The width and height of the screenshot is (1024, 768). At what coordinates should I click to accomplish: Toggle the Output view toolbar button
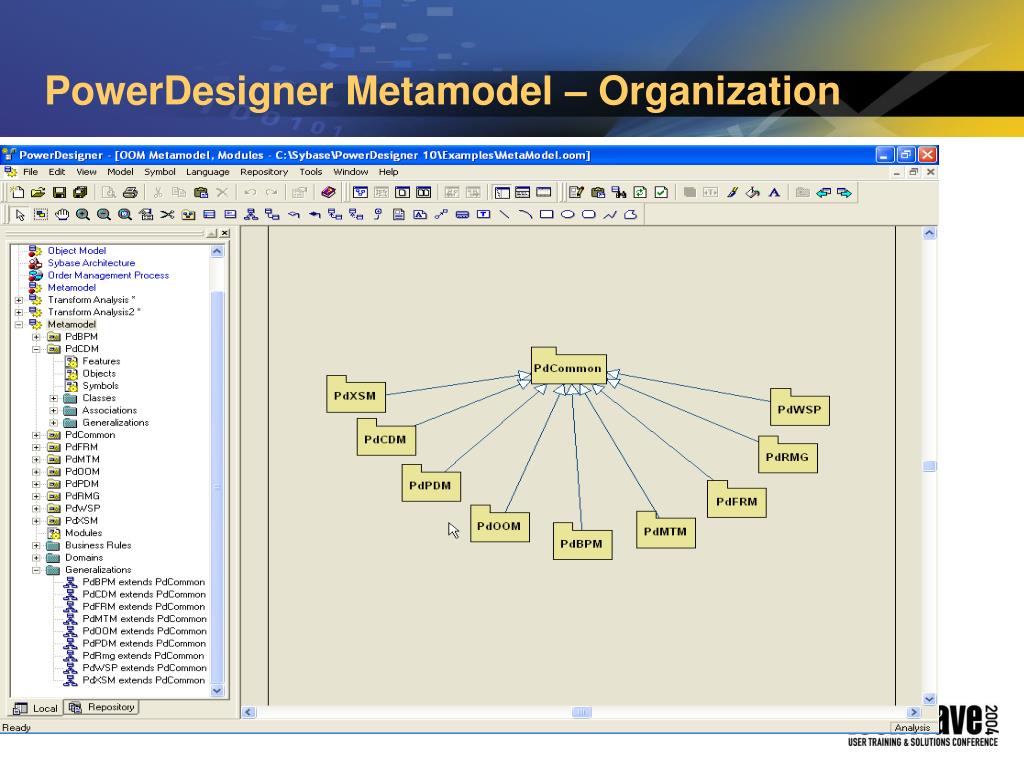coord(522,192)
